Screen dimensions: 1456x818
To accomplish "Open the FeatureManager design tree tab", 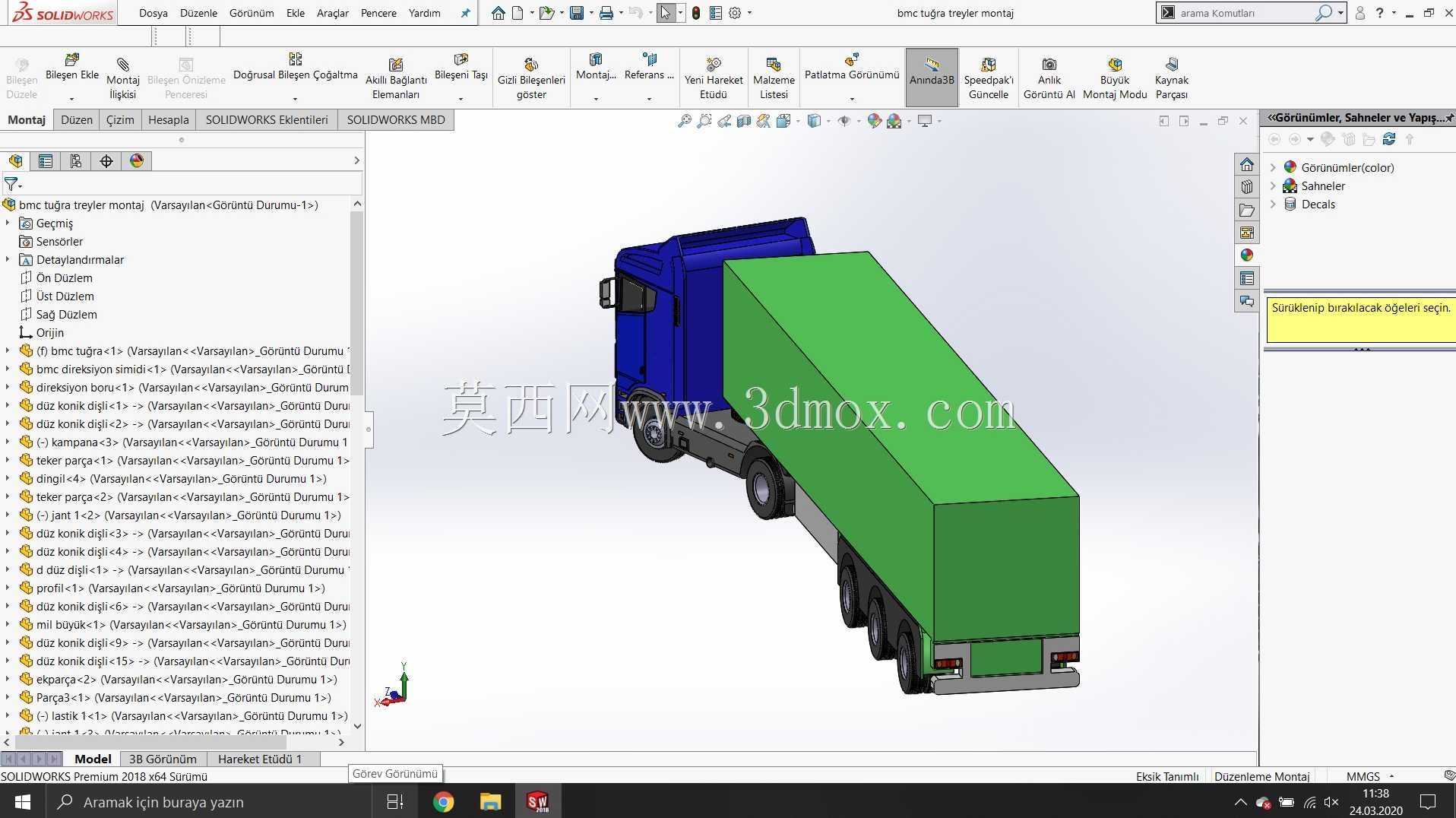I will pos(15,161).
